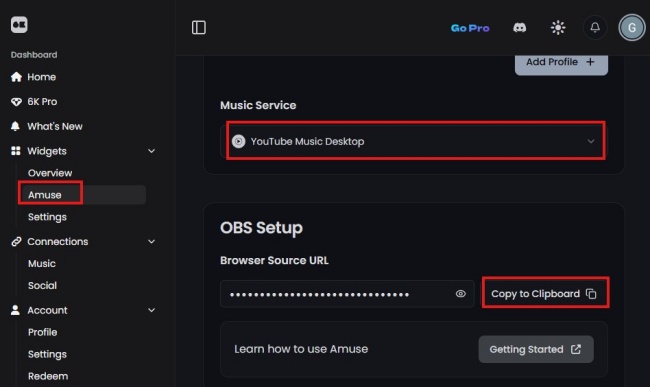Click the Browser Source URL field

coord(347,294)
